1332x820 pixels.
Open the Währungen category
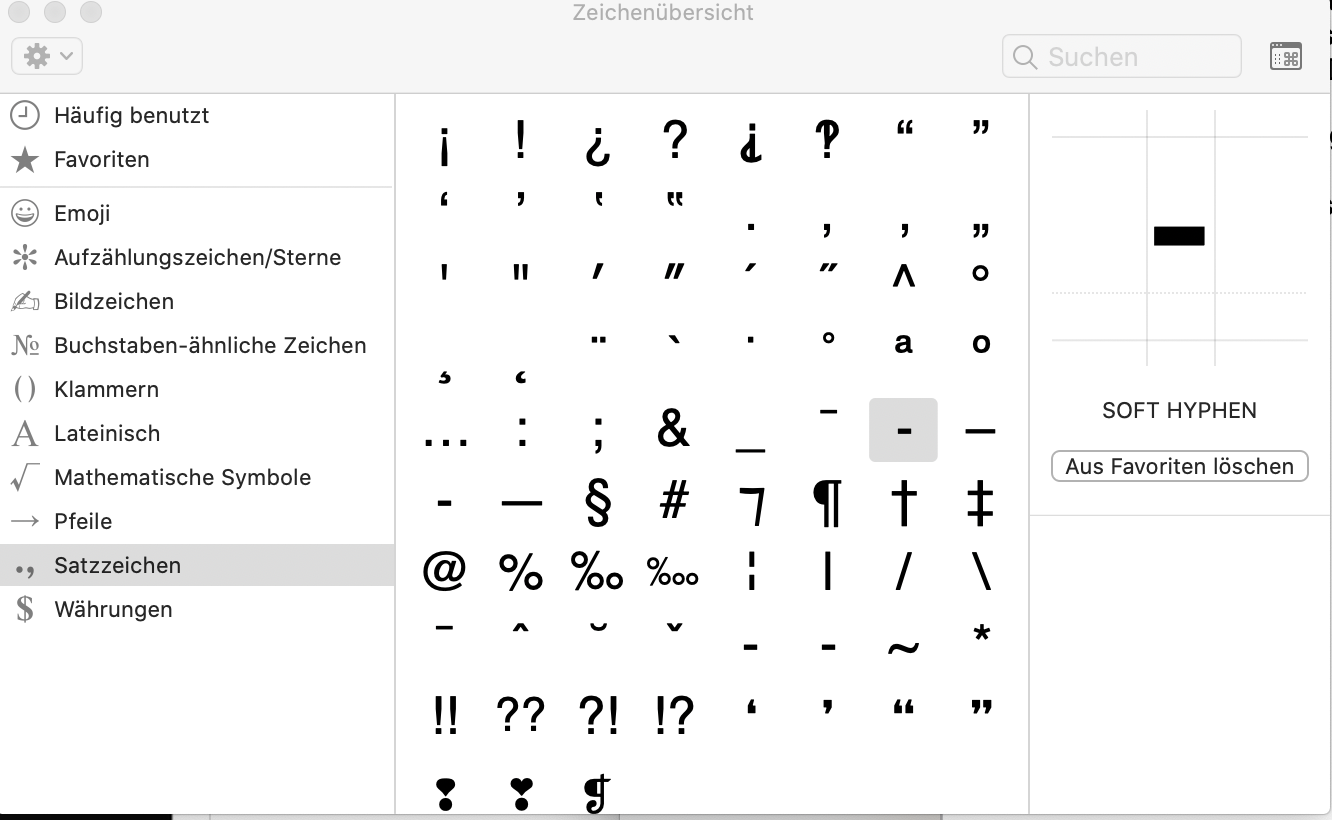[x=197, y=609]
